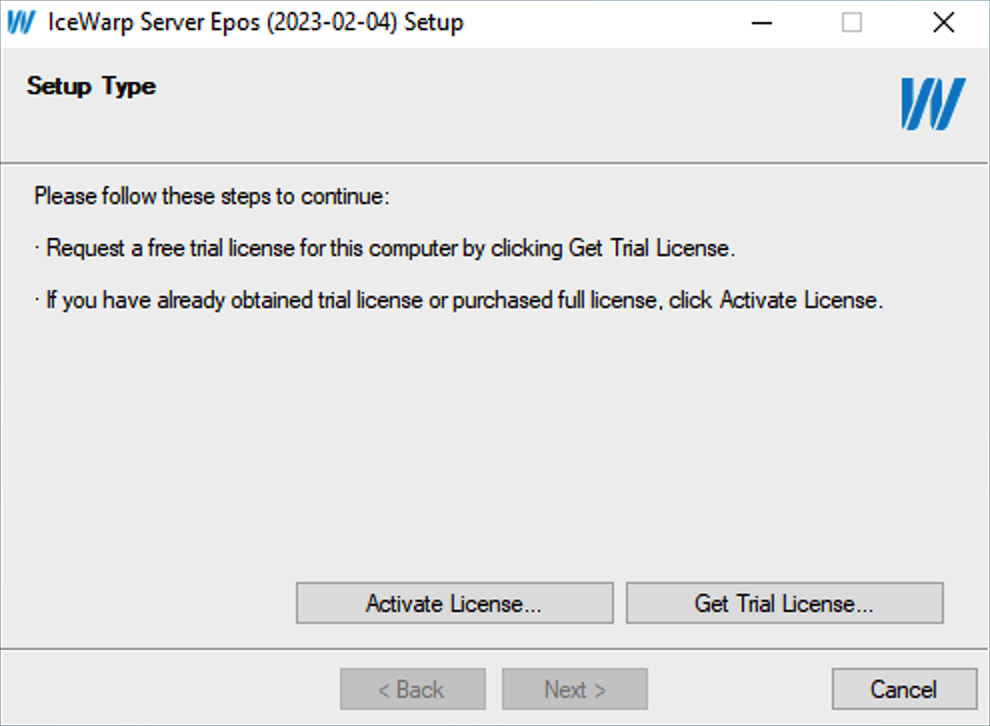Click the blank footer area left of Back
This screenshot has width=990, height=726.
(170, 689)
